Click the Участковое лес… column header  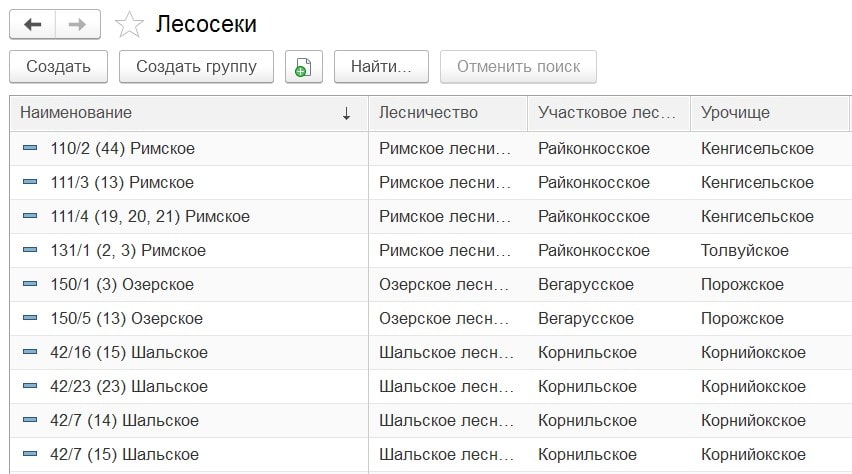[609, 113]
